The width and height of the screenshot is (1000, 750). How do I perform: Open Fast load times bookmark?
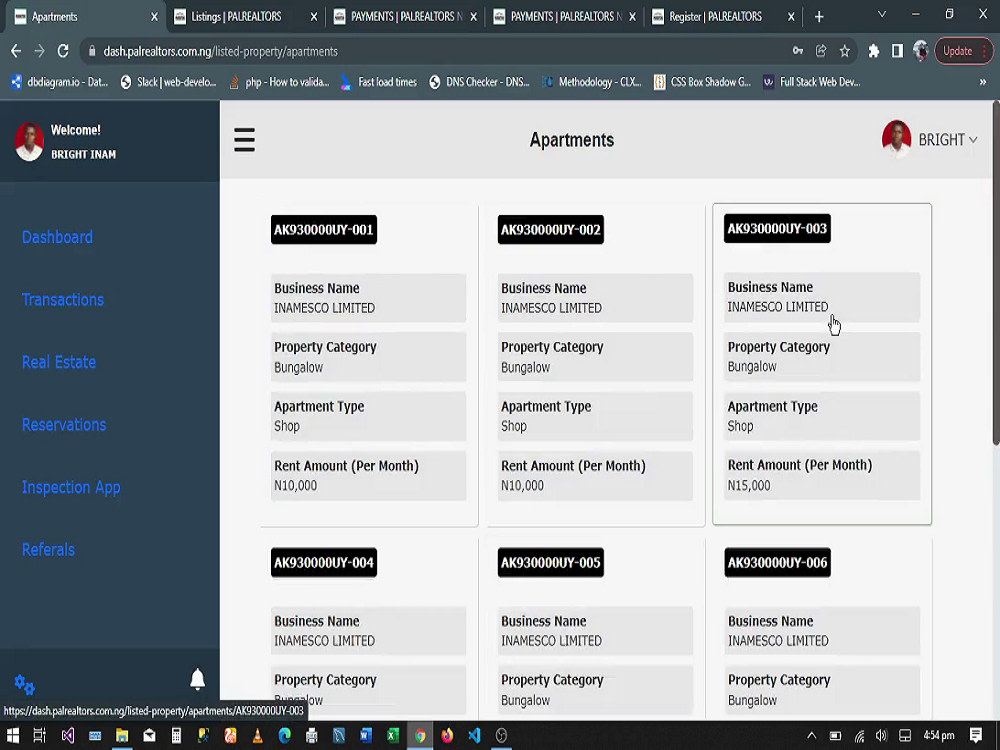[x=379, y=82]
